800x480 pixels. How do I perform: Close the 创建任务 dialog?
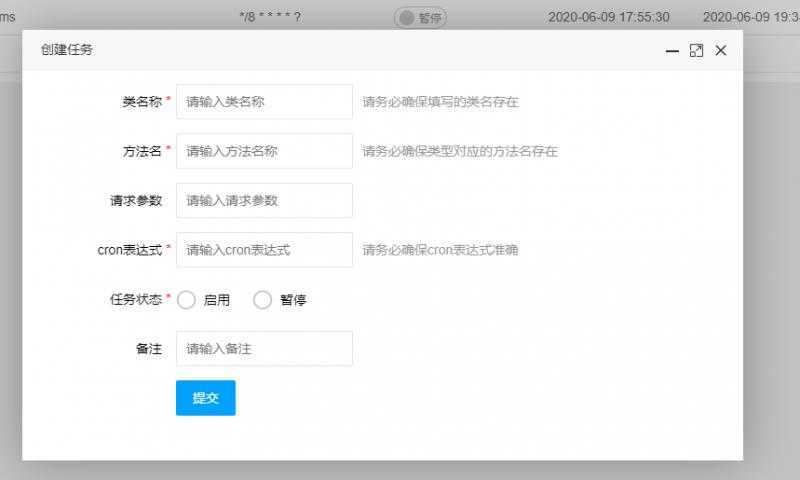point(720,50)
